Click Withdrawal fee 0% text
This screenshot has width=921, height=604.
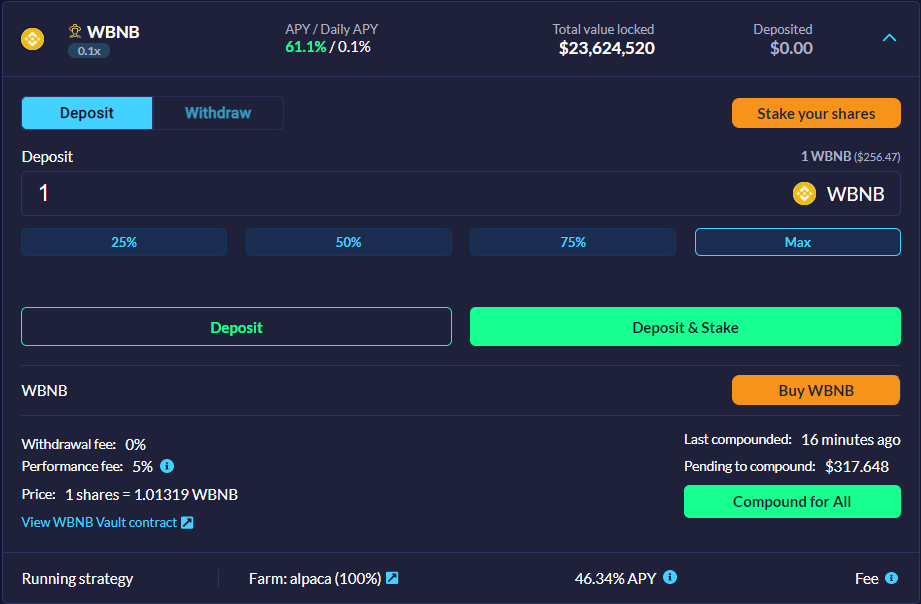point(83,444)
